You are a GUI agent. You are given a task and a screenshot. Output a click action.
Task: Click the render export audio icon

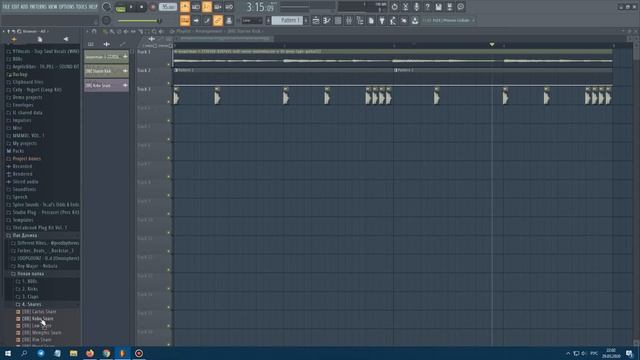(449, 7)
